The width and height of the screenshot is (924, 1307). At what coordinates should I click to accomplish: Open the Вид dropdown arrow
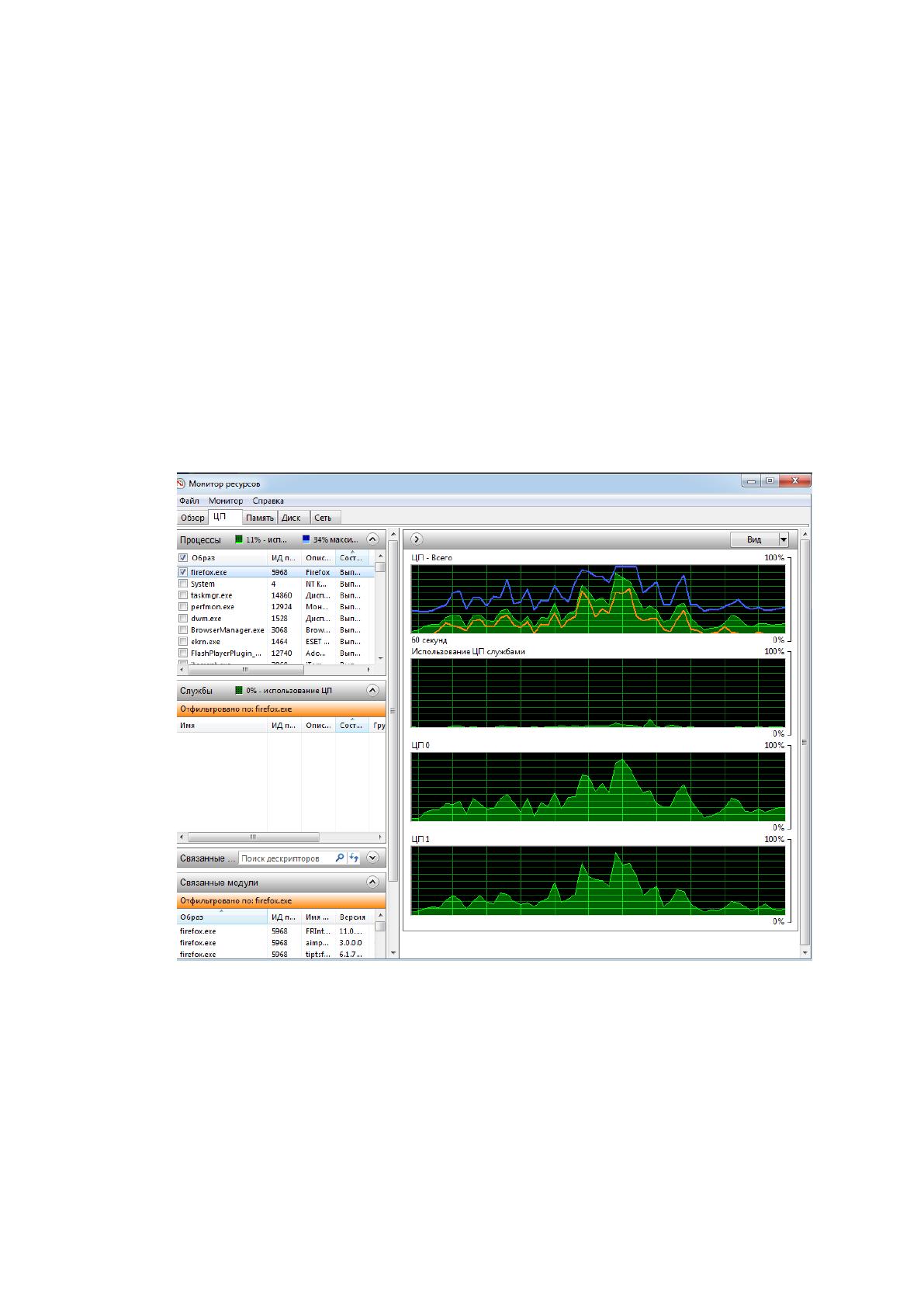tap(784, 539)
